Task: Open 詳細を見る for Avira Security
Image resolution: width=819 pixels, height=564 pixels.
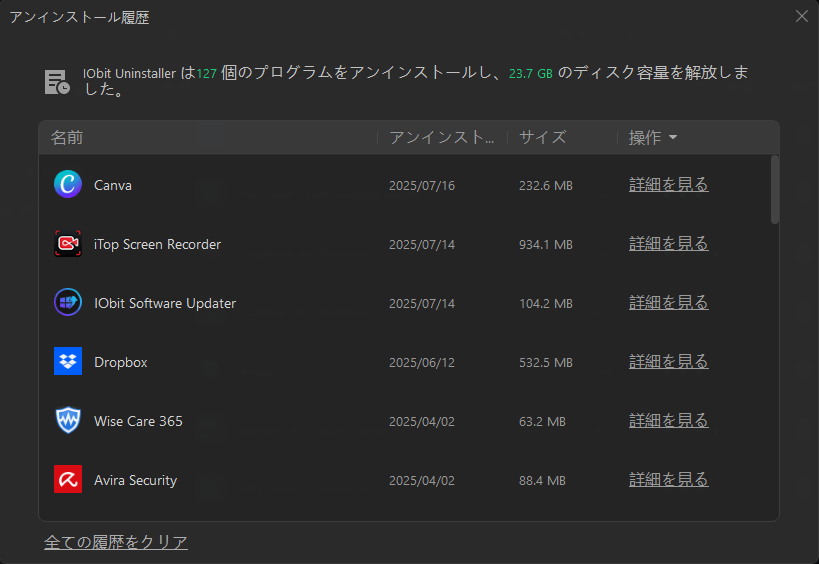Action: click(669, 480)
